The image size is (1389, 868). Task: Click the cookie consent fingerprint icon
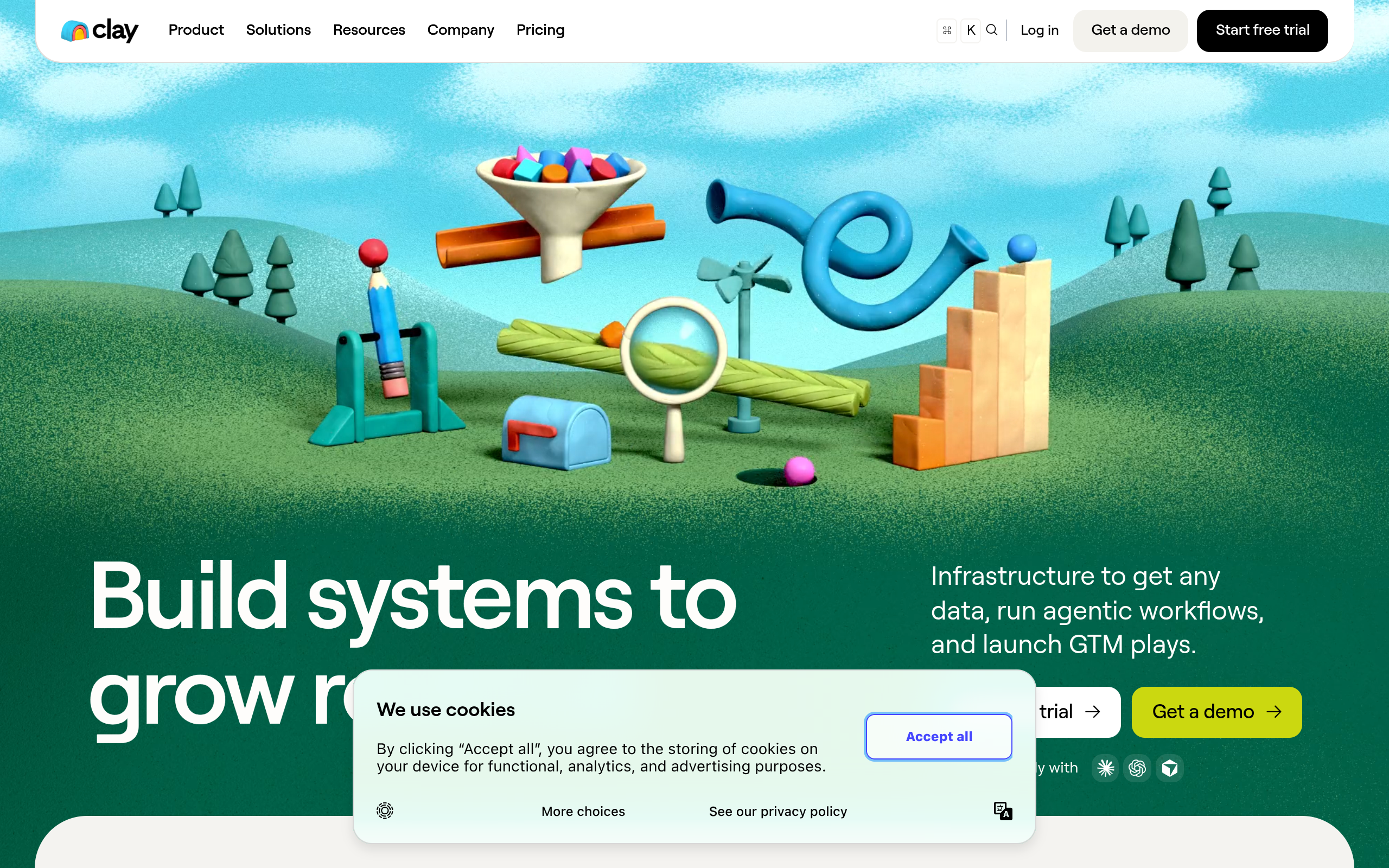(x=385, y=810)
